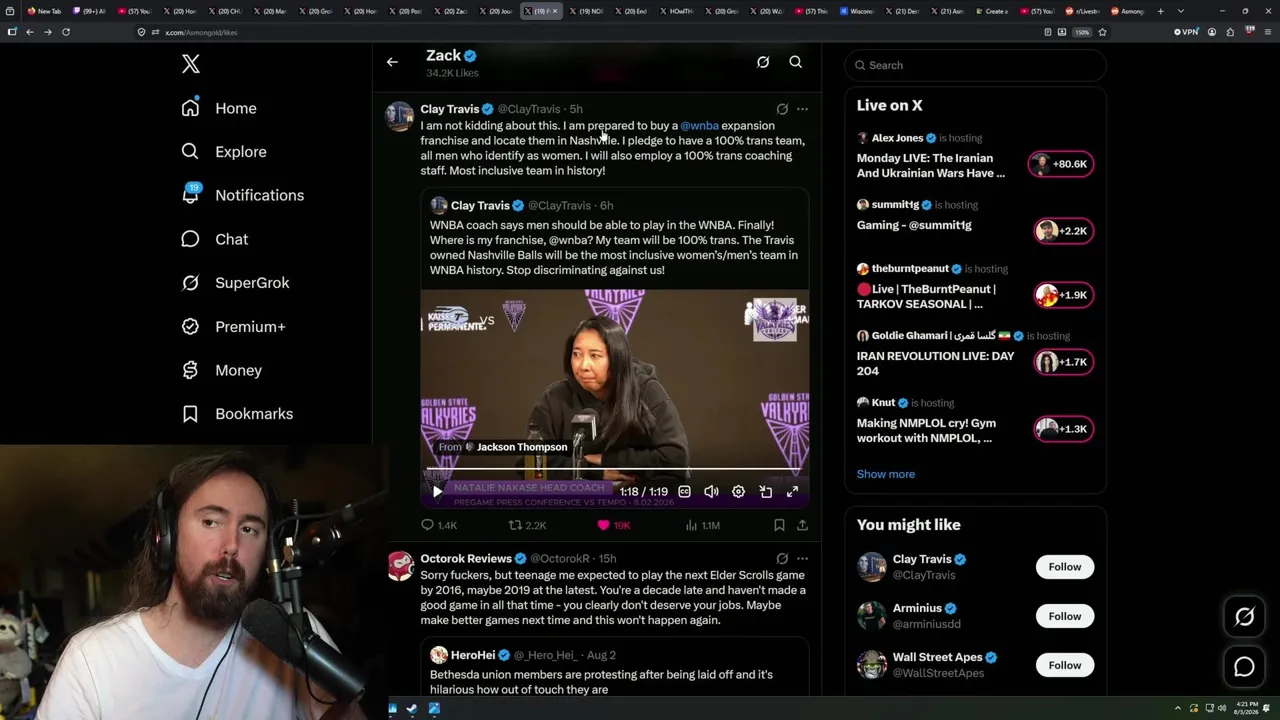1280x720 pixels.
Task: Expand the Live on X list with Show more
Action: (886, 474)
